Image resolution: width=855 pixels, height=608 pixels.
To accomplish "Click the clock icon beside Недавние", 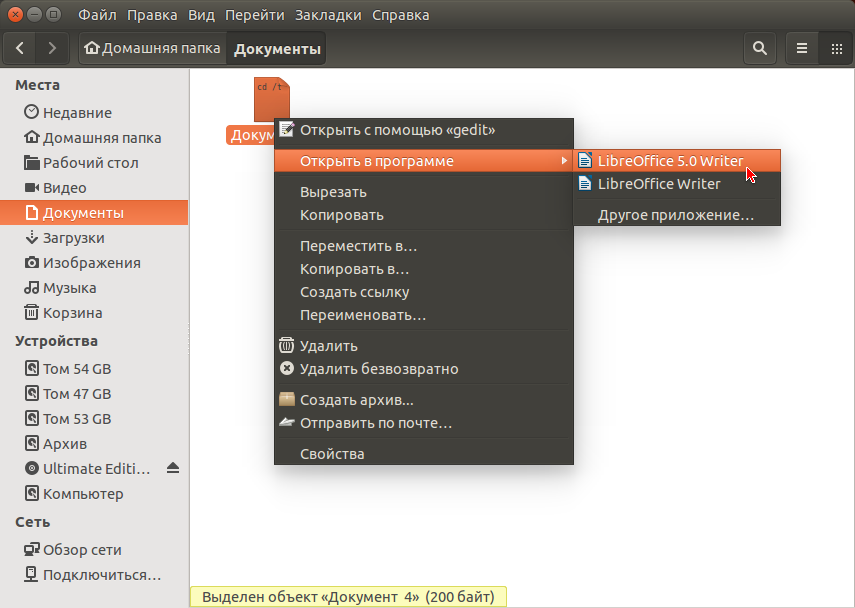I will coord(32,112).
